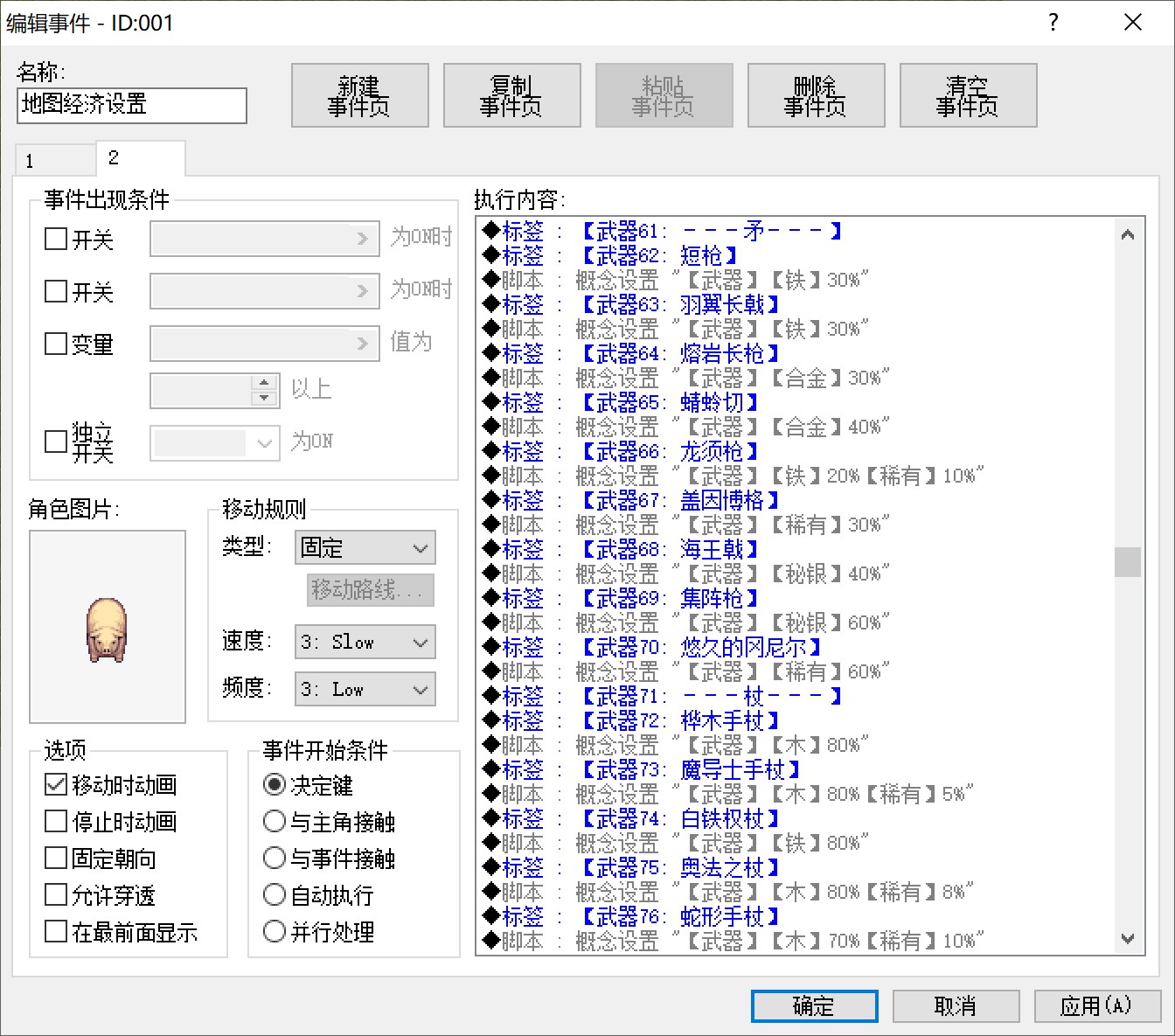The image size is (1175, 1036).
Task: Switch to event page tab 1
Action: pos(54,161)
